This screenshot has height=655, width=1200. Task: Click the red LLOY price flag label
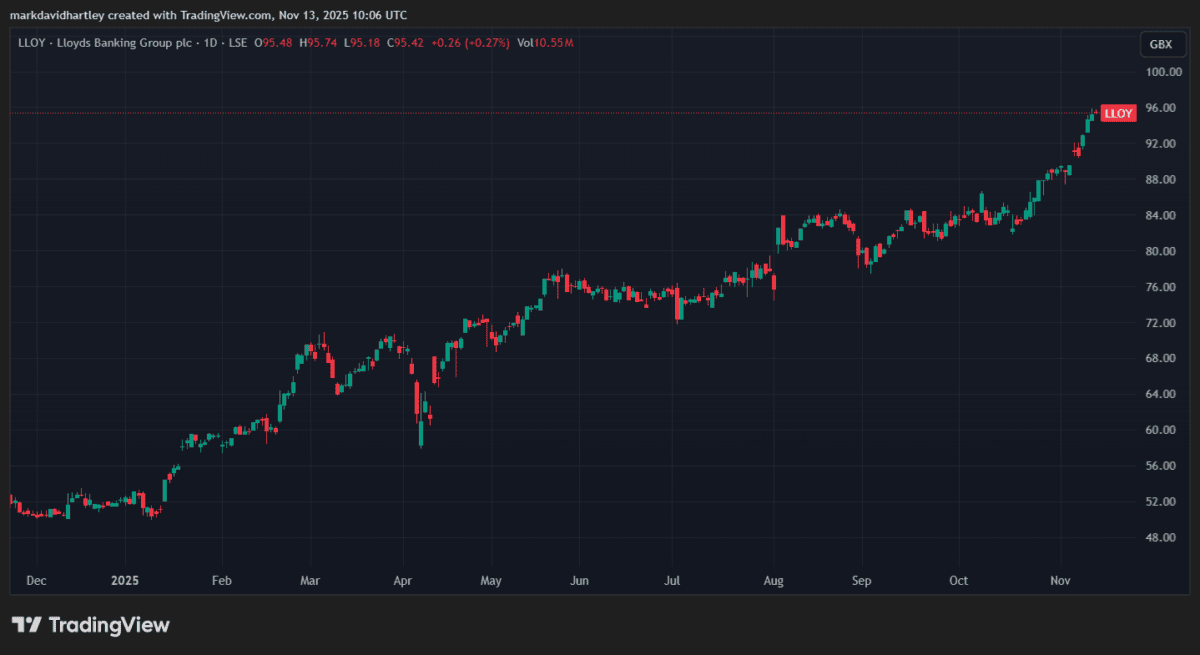point(1117,112)
